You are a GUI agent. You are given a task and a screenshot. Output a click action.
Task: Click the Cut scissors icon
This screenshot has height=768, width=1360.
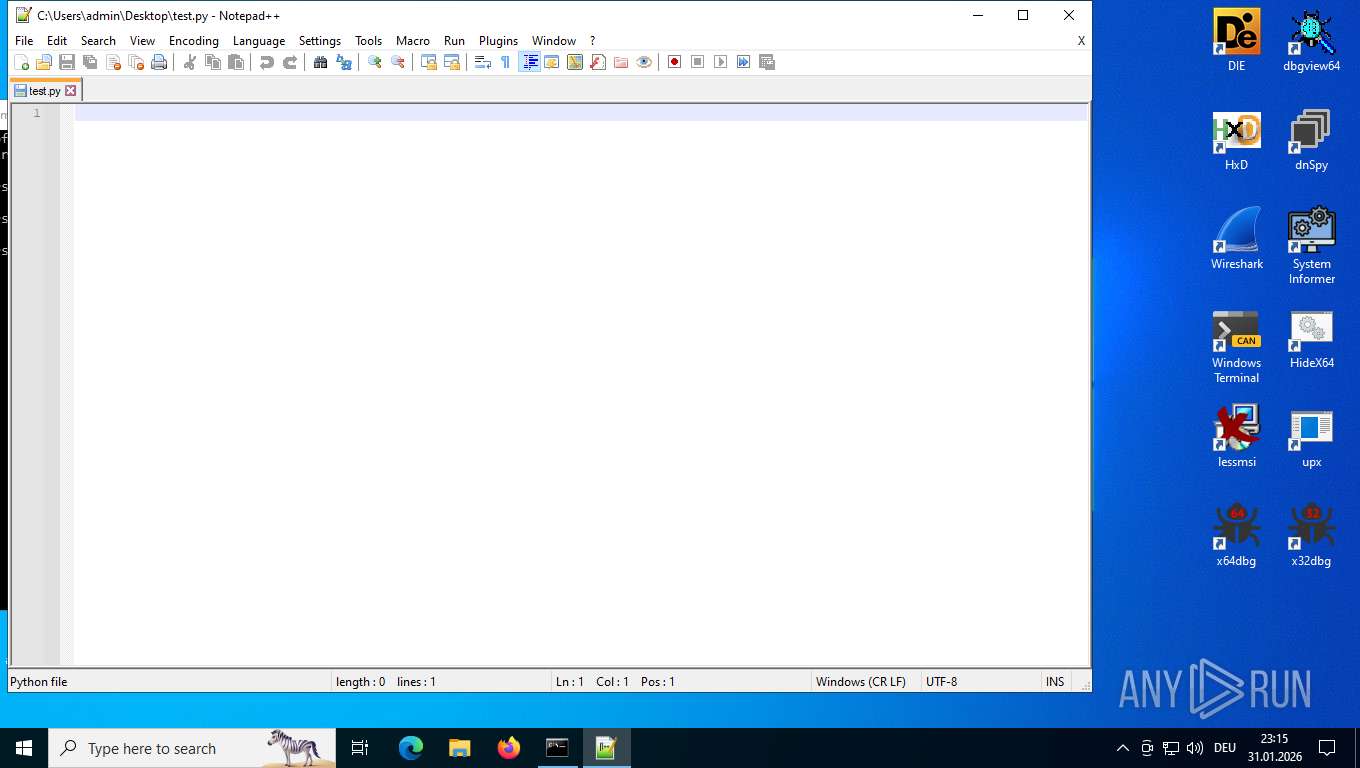click(x=190, y=62)
